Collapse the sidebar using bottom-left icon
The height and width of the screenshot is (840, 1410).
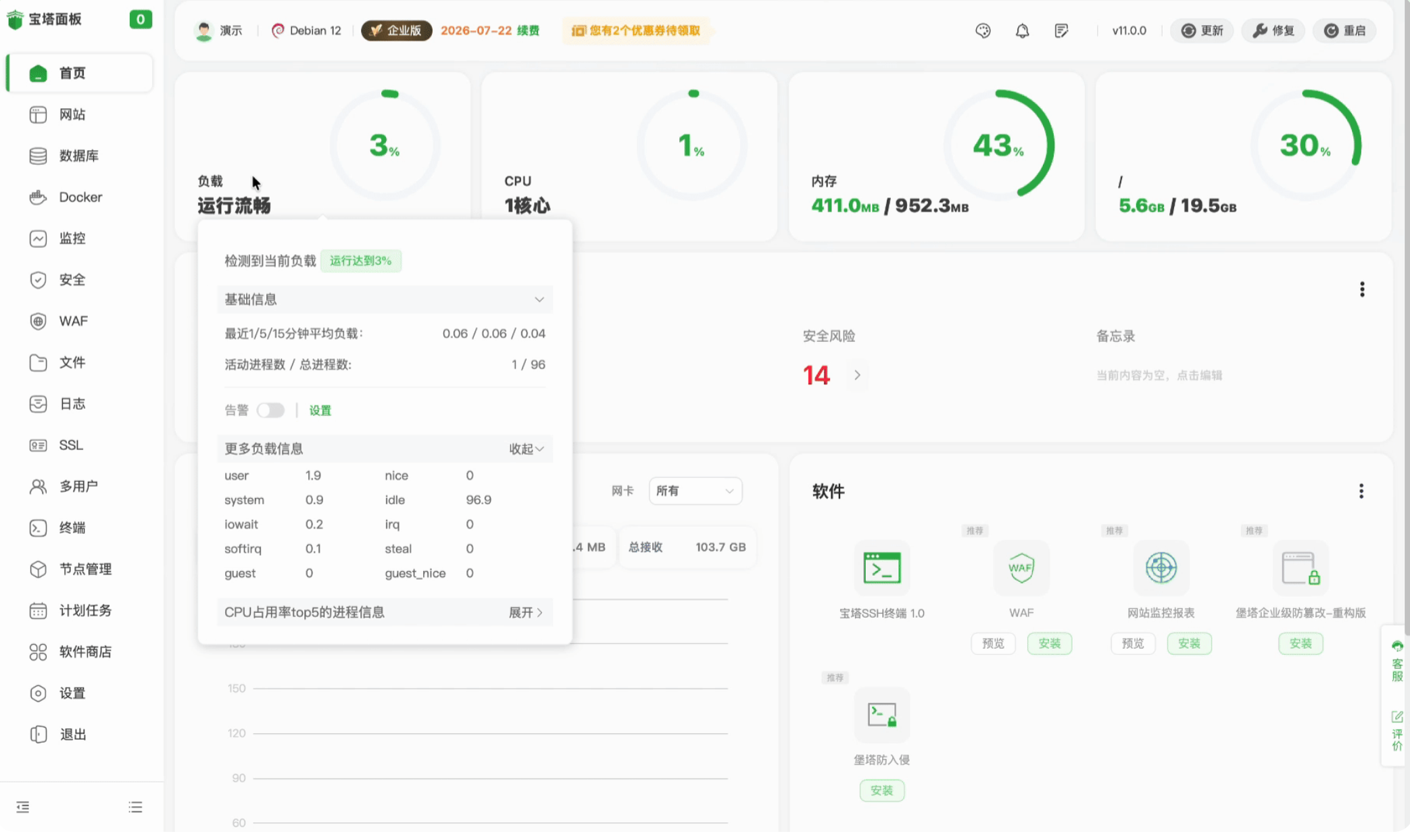pos(23,807)
